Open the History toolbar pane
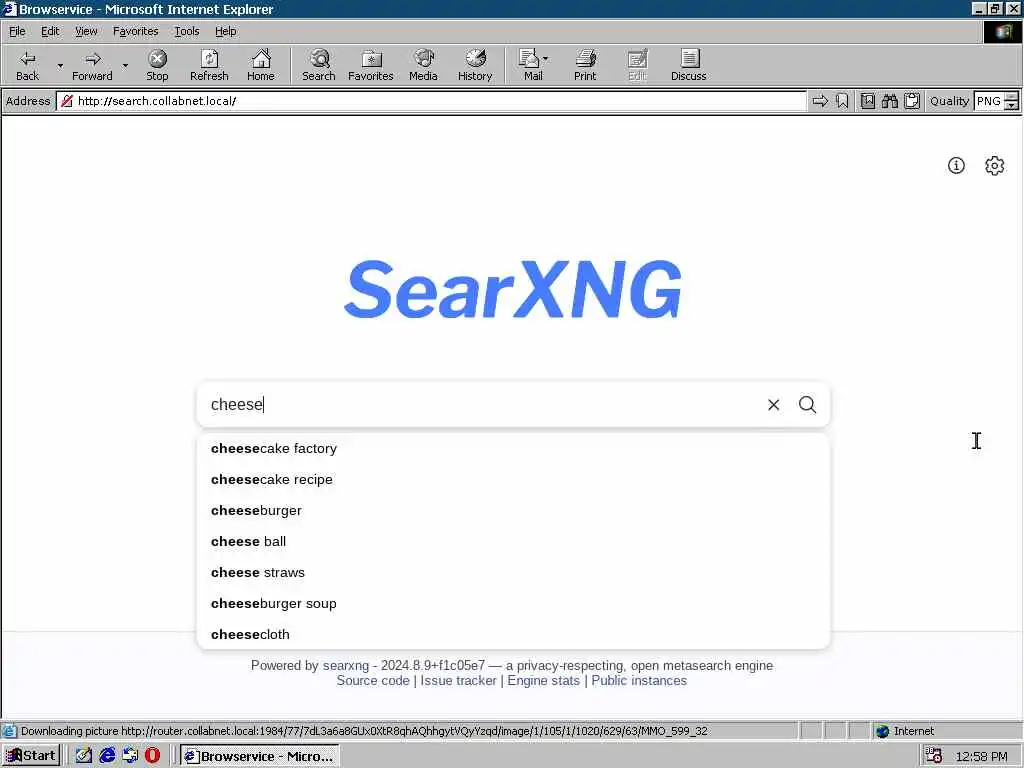The width and height of the screenshot is (1024, 768). [475, 65]
